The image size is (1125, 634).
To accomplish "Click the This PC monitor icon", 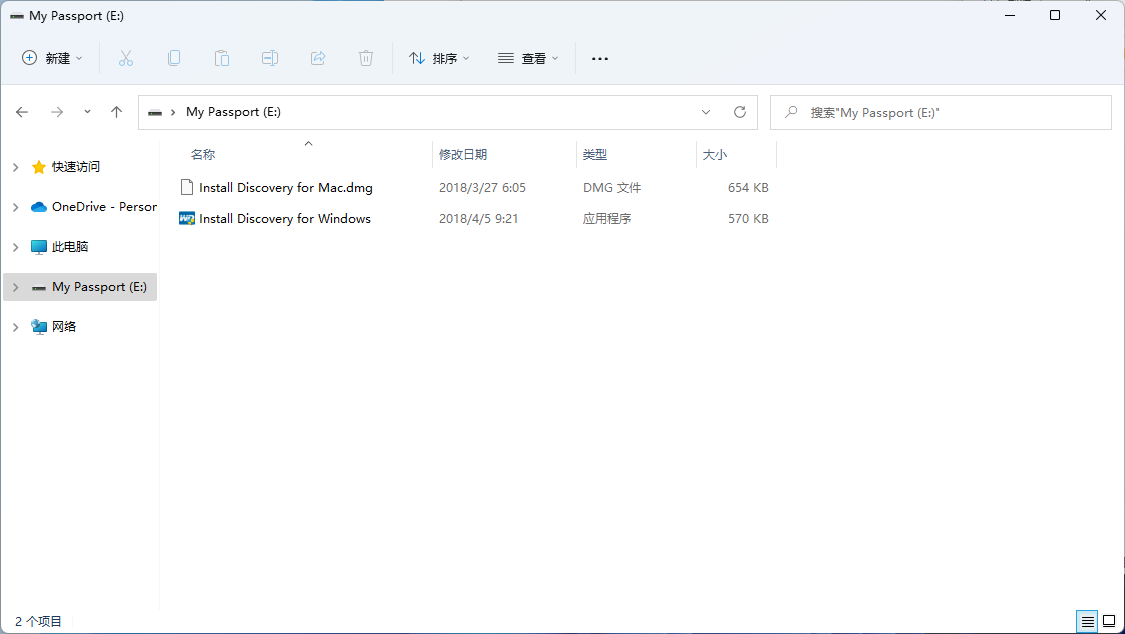I will [39, 247].
